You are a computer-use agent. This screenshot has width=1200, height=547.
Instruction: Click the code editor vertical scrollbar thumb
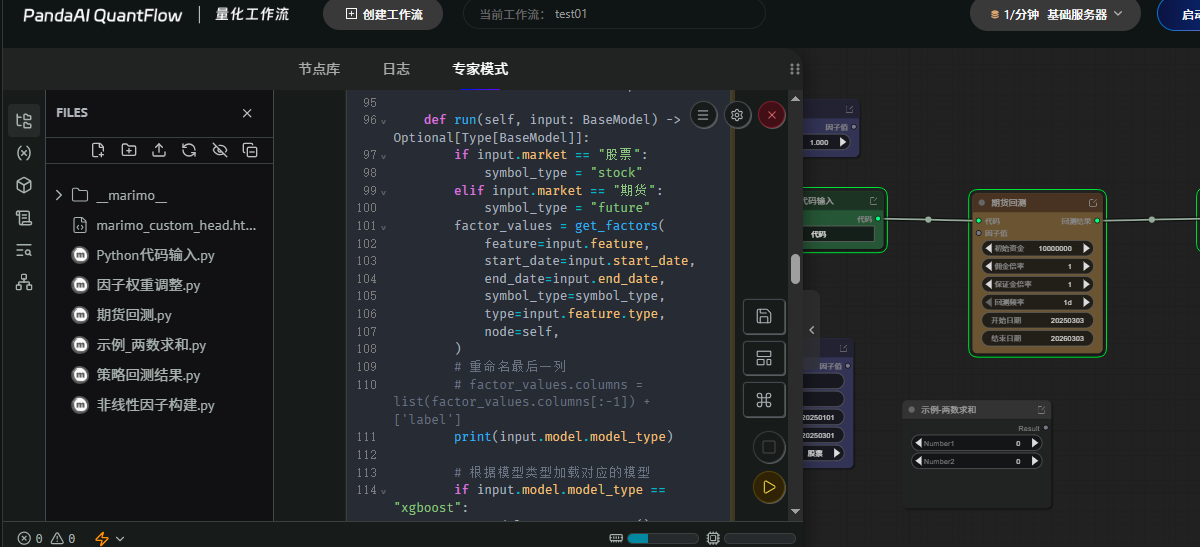point(796,269)
